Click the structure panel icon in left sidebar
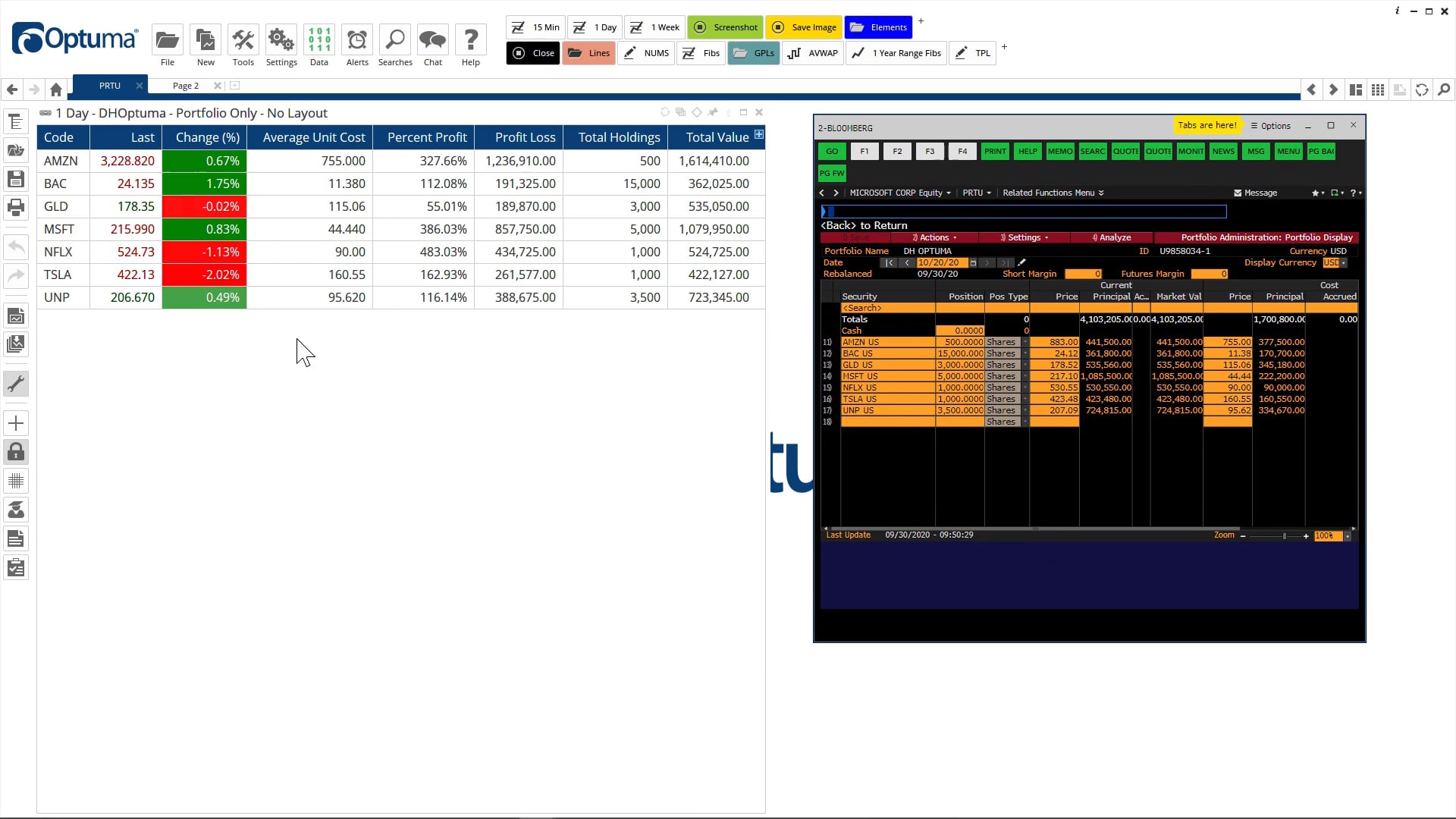Image resolution: width=1456 pixels, height=819 pixels. pos(16,121)
